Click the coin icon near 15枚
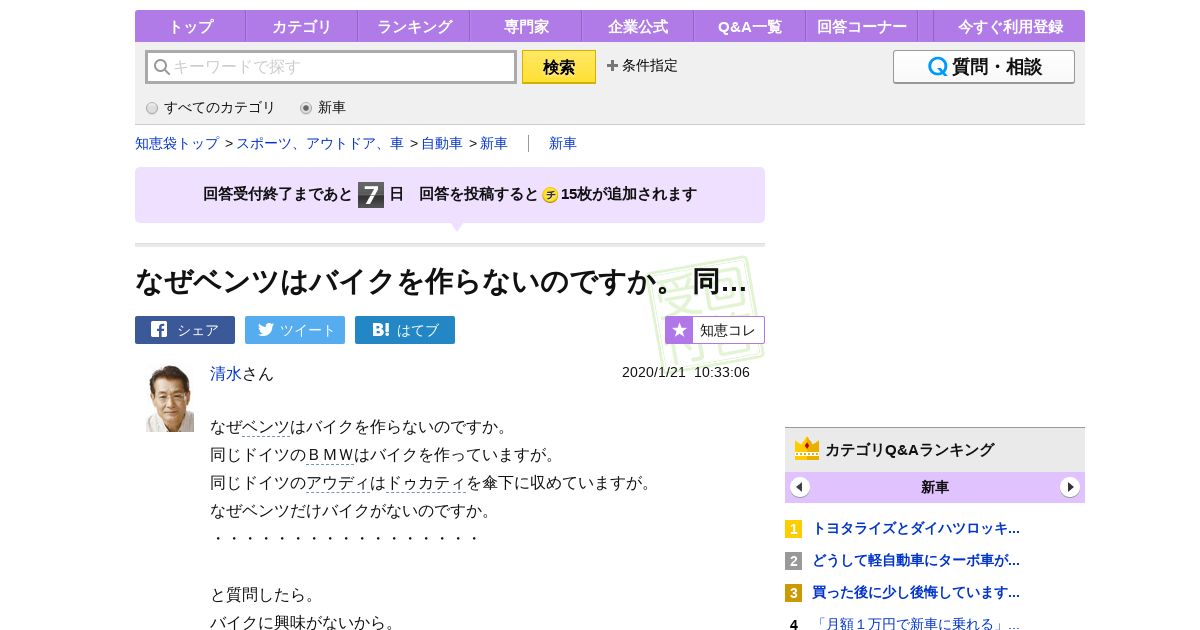Viewport: 1200px width, 630px height. pyautogui.click(x=550, y=195)
